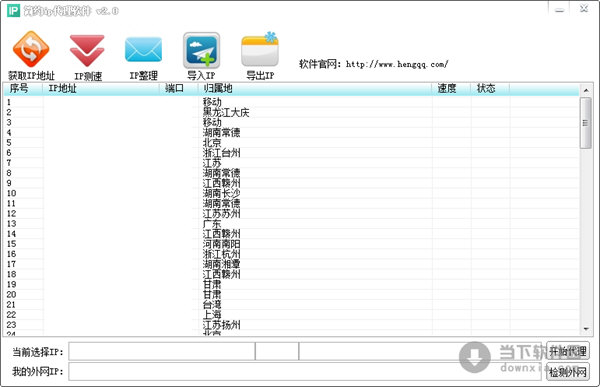Click the 当前选择IP address input field
The width and height of the screenshot is (600, 387).
(x=161, y=351)
